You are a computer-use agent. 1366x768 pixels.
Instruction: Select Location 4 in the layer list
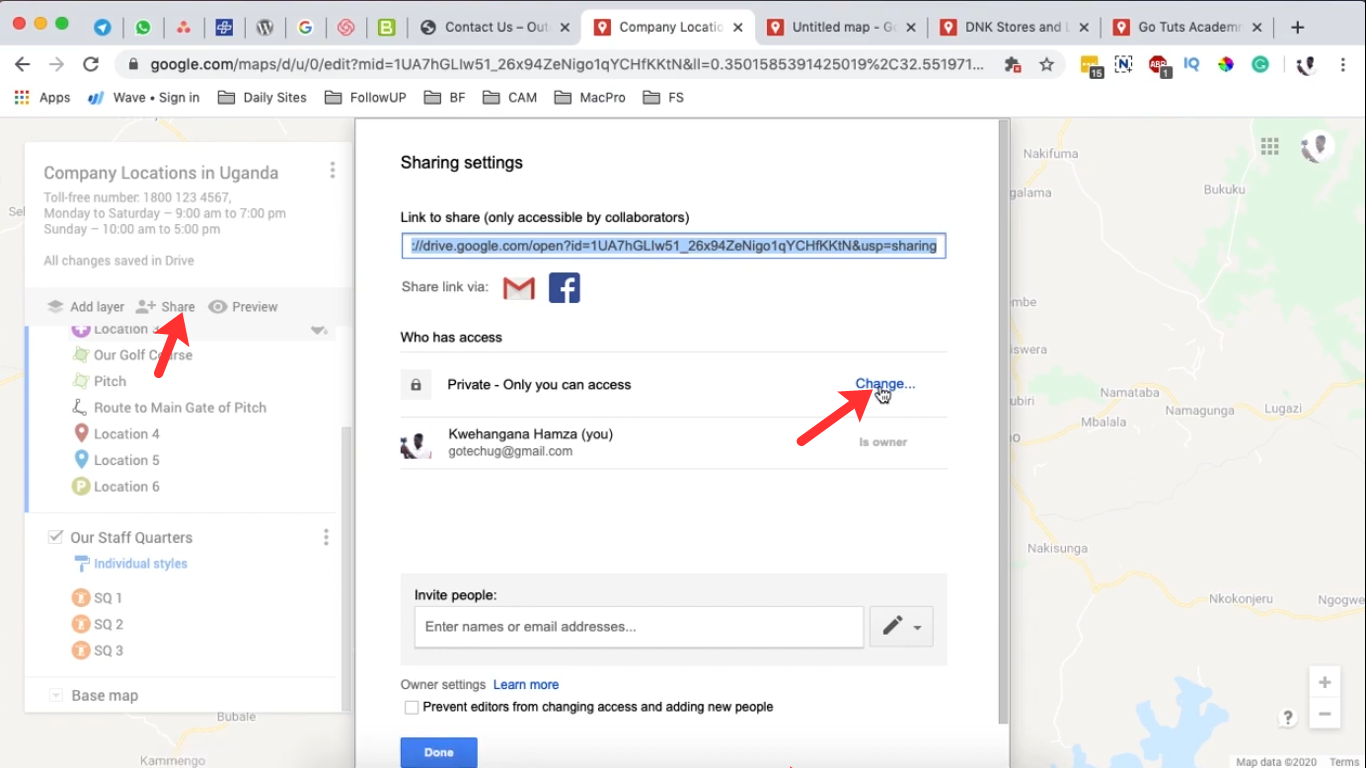[x=127, y=434]
